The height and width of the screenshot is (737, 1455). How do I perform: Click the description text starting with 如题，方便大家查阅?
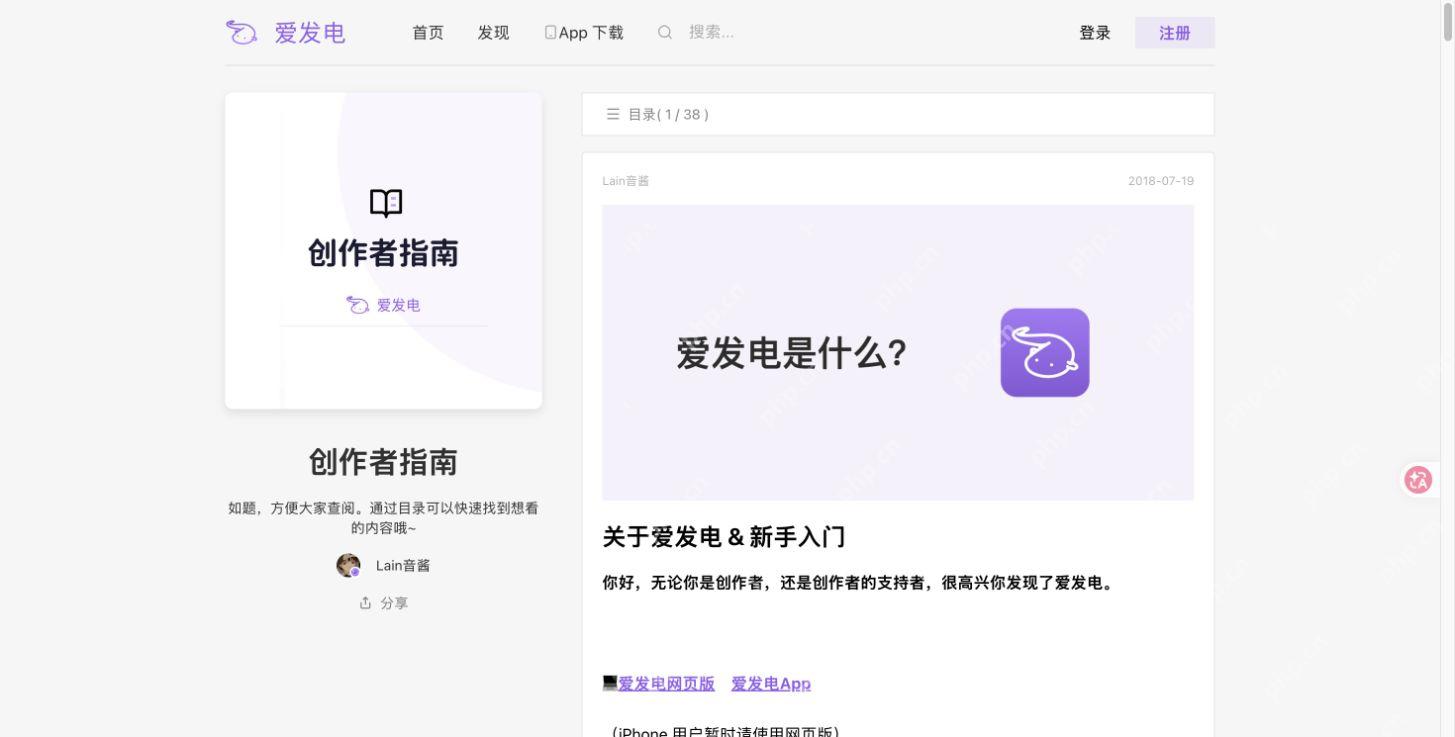pos(384,517)
